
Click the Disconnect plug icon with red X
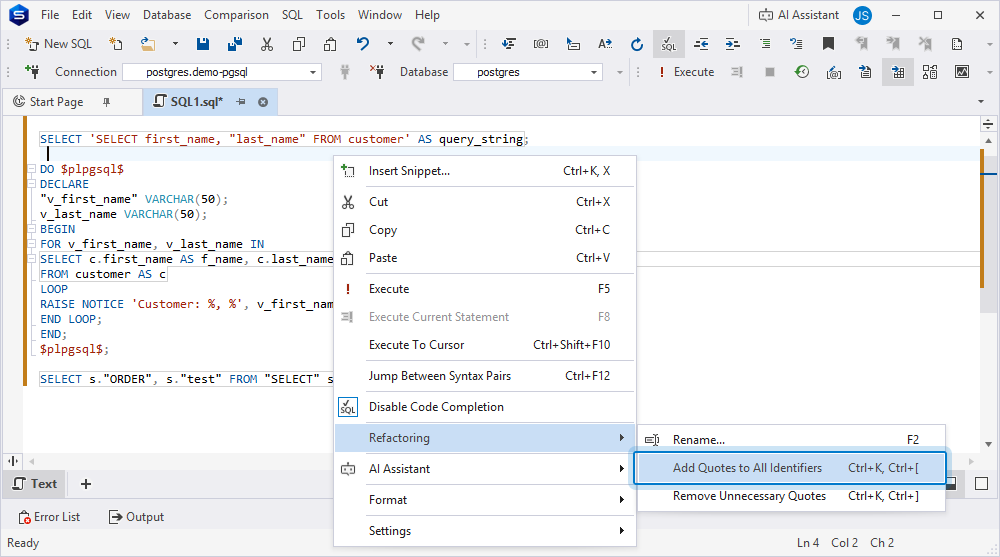point(378,71)
